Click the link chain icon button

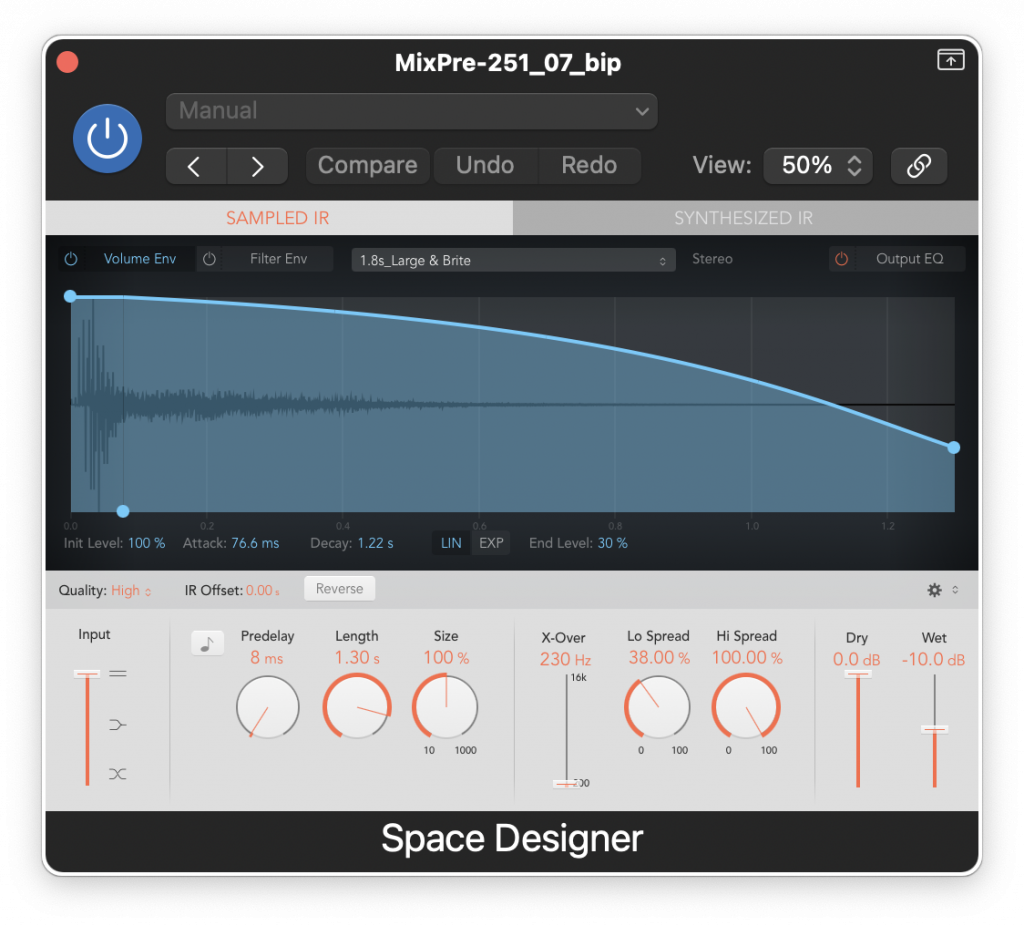(919, 166)
